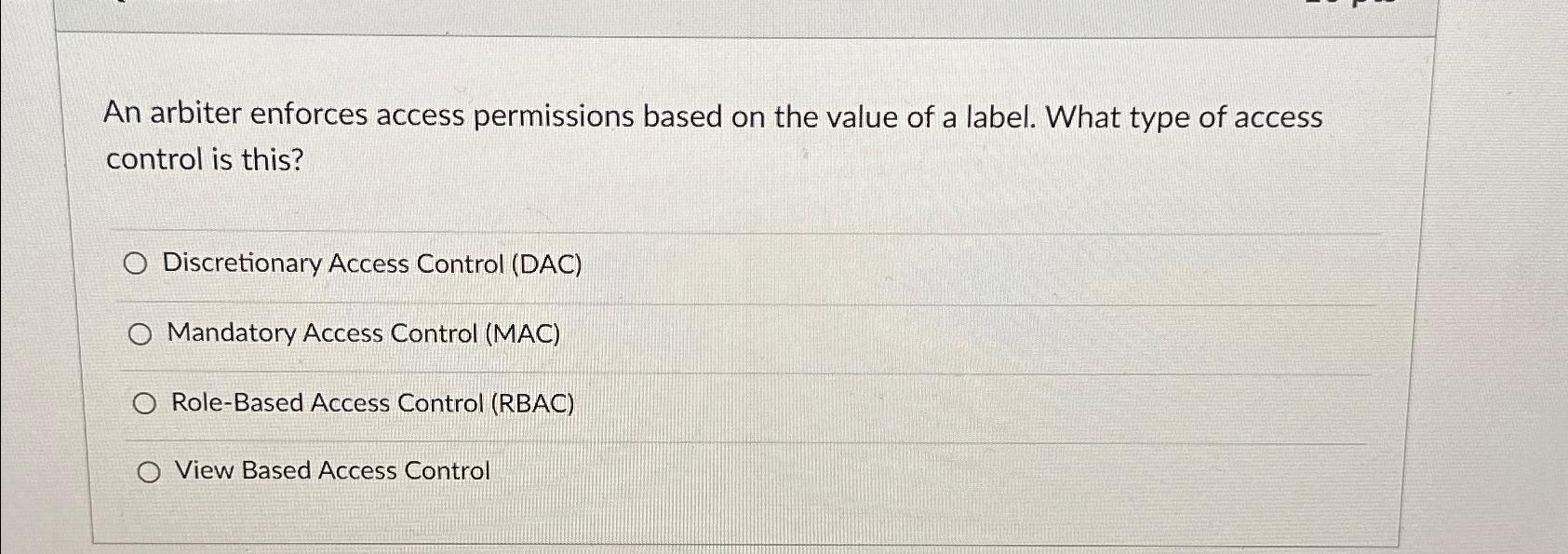Pick the Role-Based Access Control (RBAC) radio button
The image size is (1568, 554).
[144, 404]
